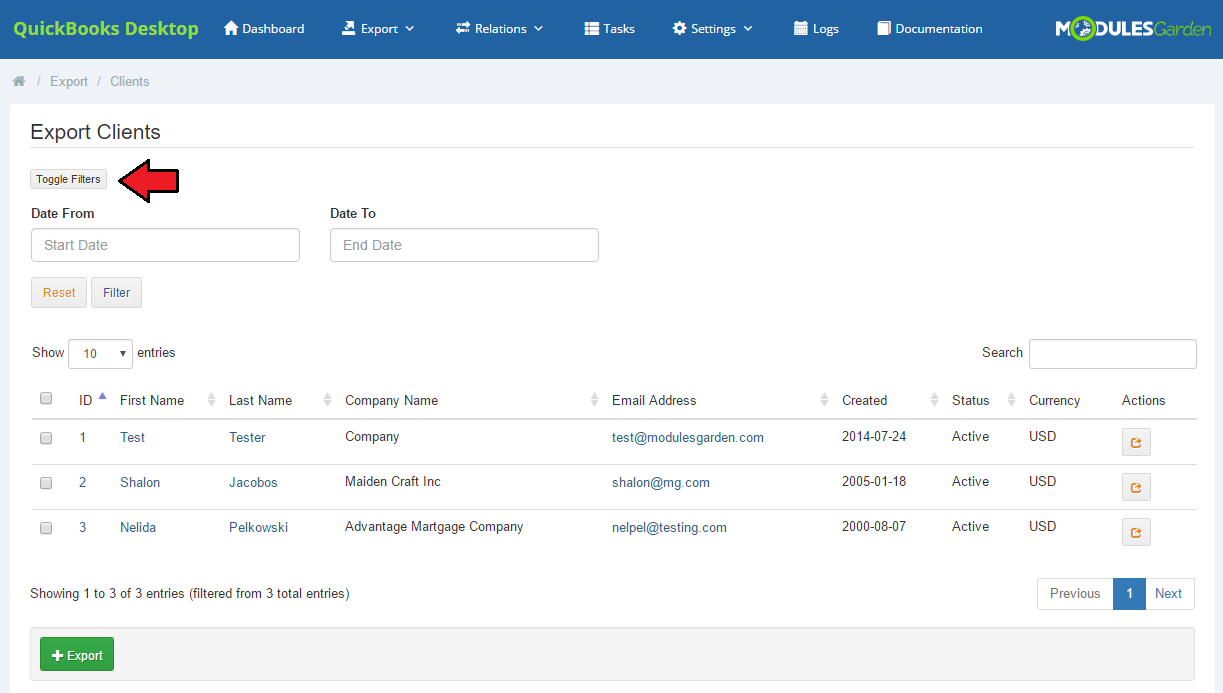Check the box for client ID 1

(x=46, y=438)
